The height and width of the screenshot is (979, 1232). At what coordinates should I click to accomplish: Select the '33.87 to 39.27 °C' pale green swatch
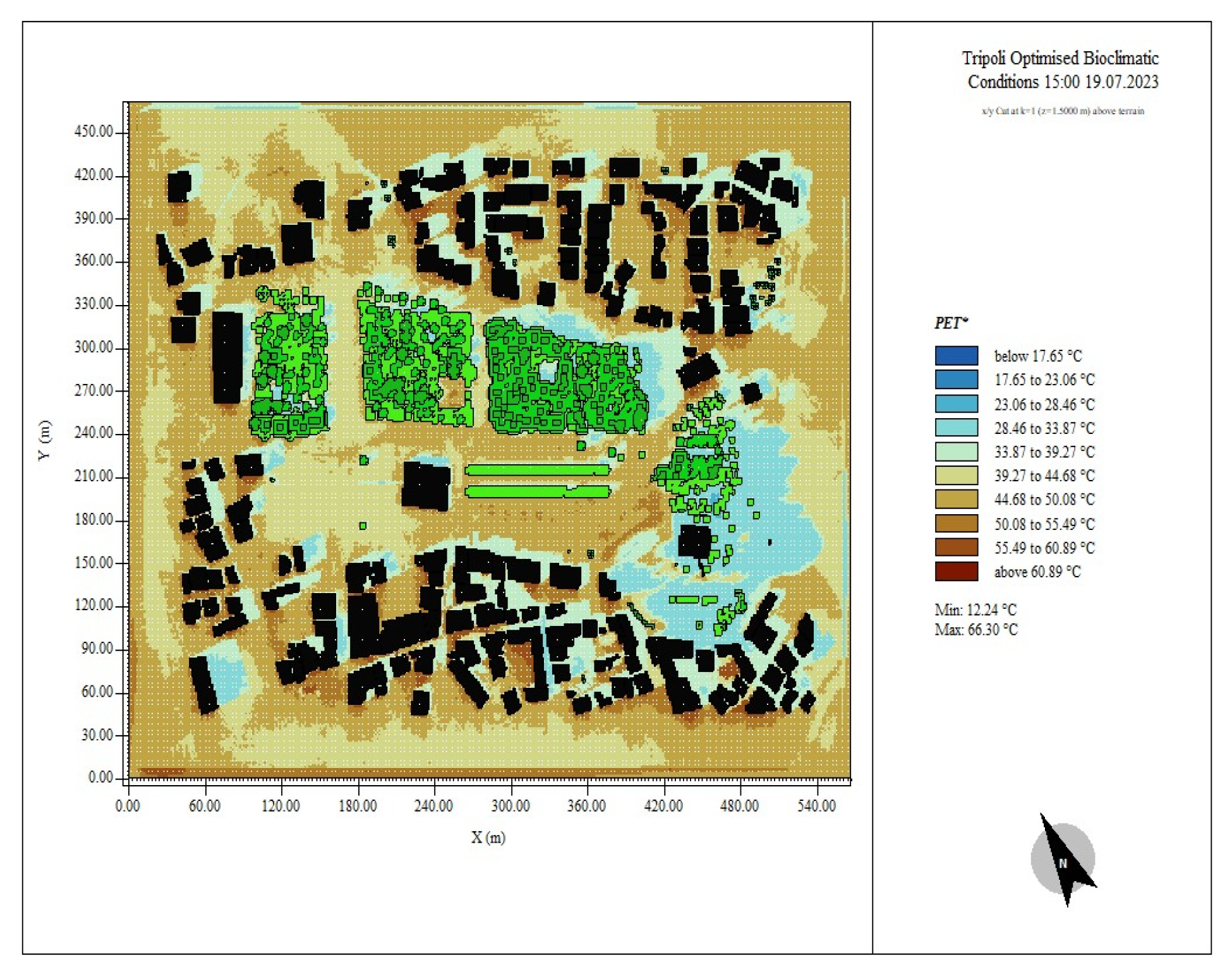pos(956,452)
